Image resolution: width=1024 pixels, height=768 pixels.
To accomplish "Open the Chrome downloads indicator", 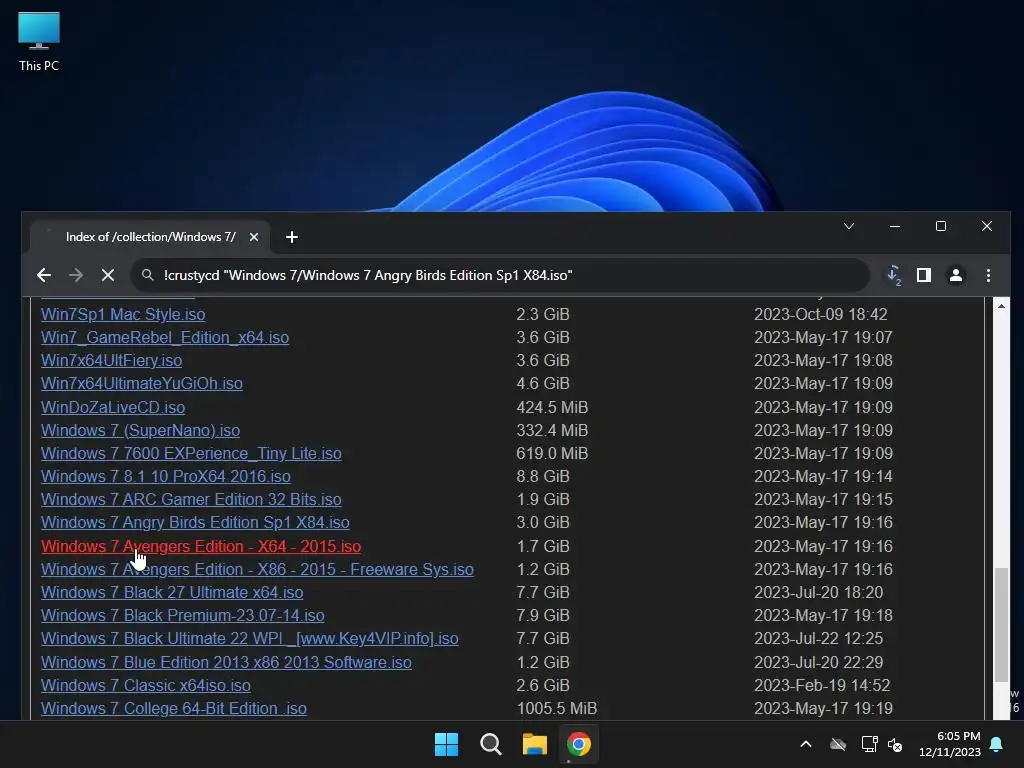I will click(x=893, y=275).
